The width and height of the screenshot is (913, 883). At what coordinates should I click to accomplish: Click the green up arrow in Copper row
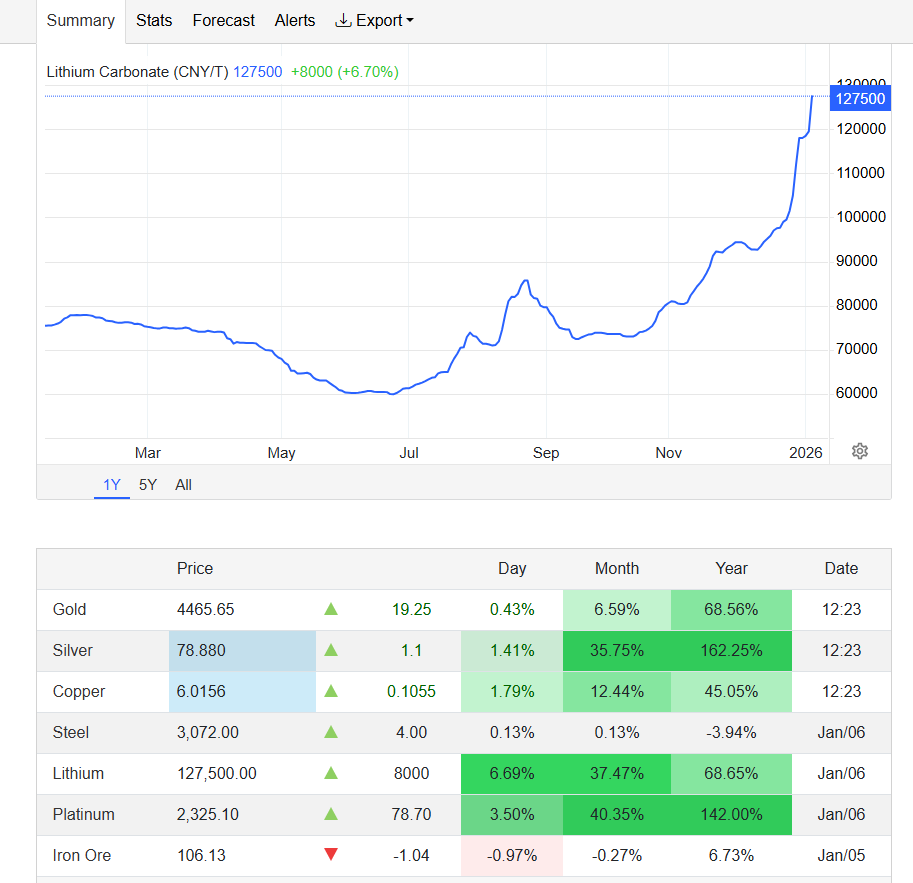point(331,691)
